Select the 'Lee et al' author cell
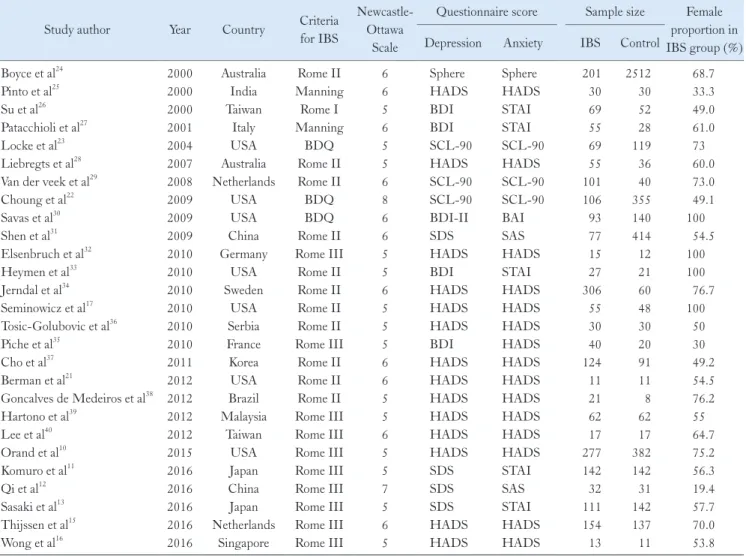The height and width of the screenshot is (556, 746). (x=27, y=434)
